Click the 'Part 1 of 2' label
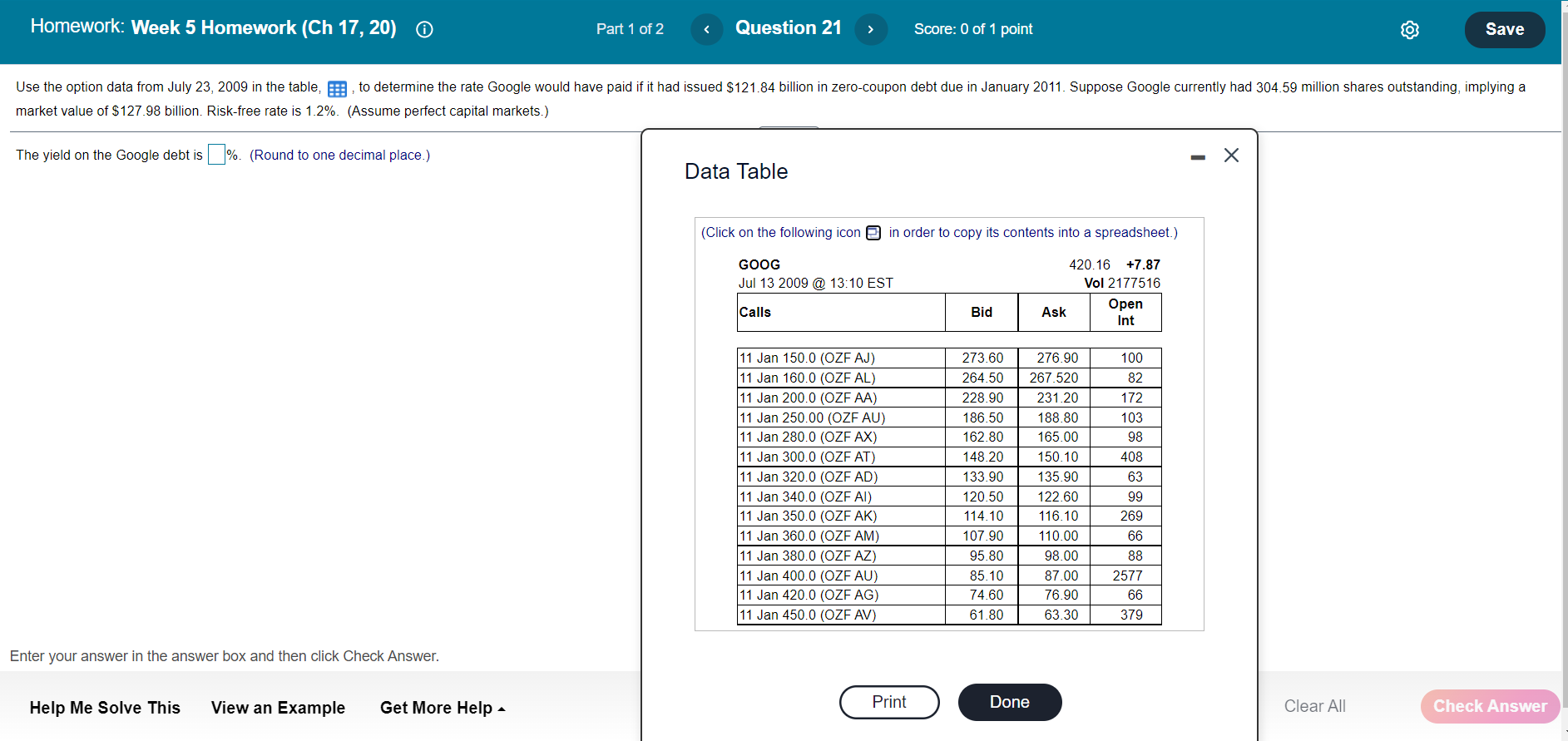 [x=630, y=30]
